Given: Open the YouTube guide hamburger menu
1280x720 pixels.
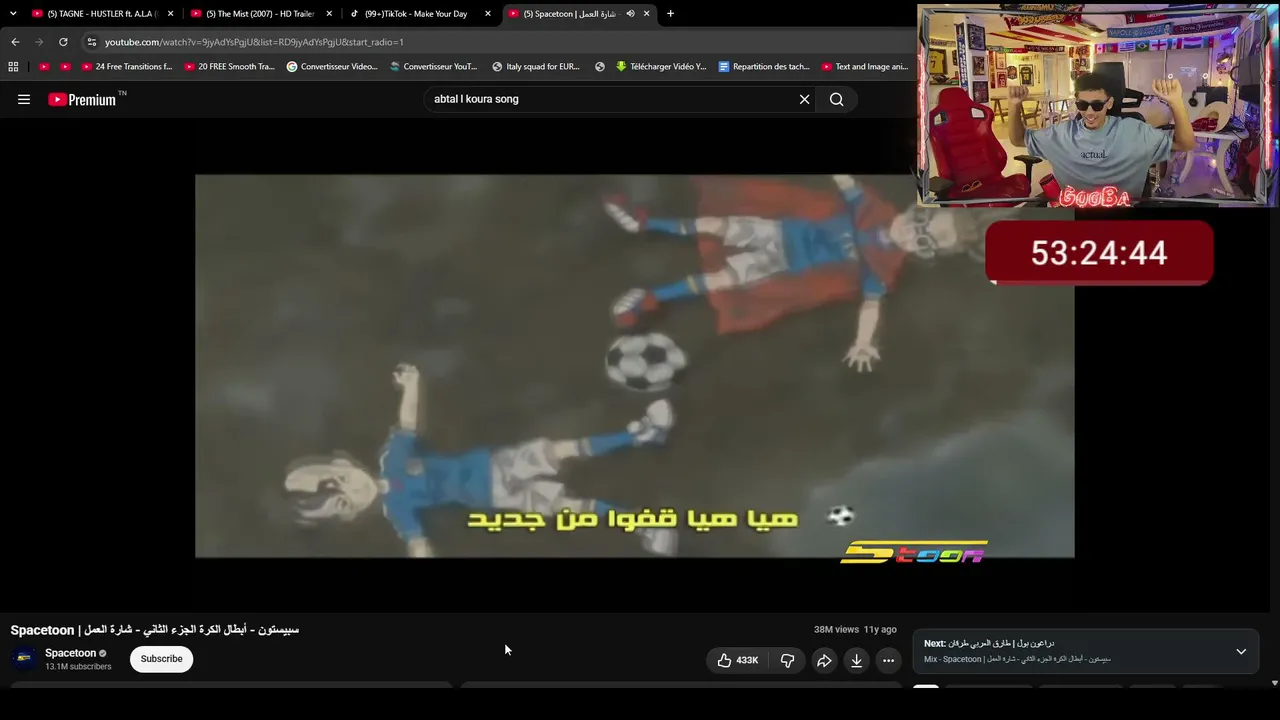Looking at the screenshot, I should coord(24,99).
